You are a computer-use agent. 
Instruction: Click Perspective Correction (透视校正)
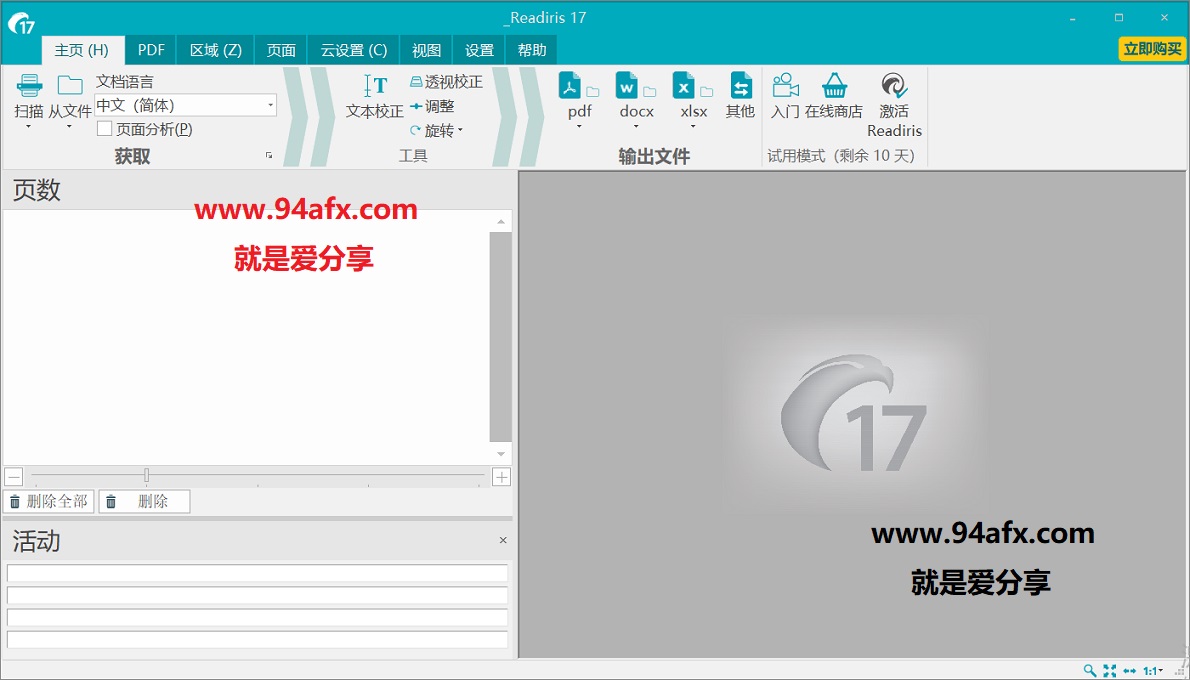pos(446,82)
